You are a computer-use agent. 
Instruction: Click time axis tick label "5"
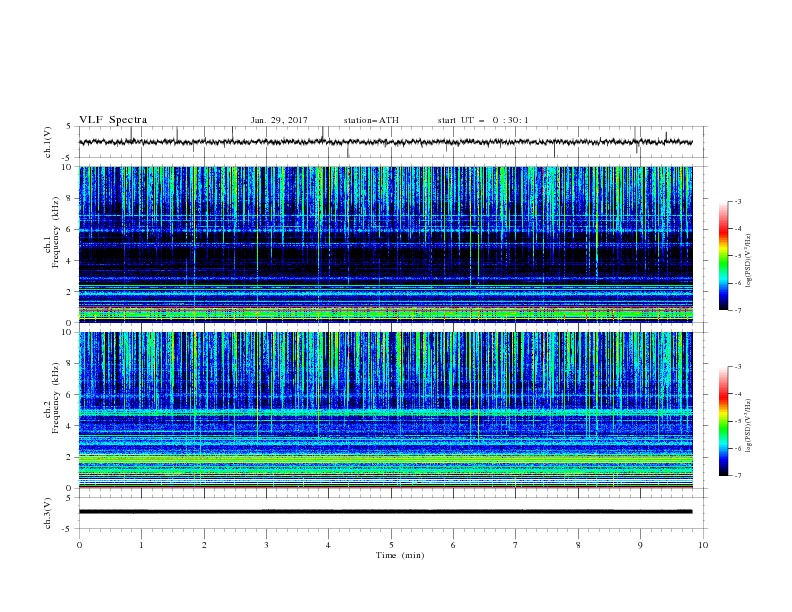pyautogui.click(x=391, y=545)
